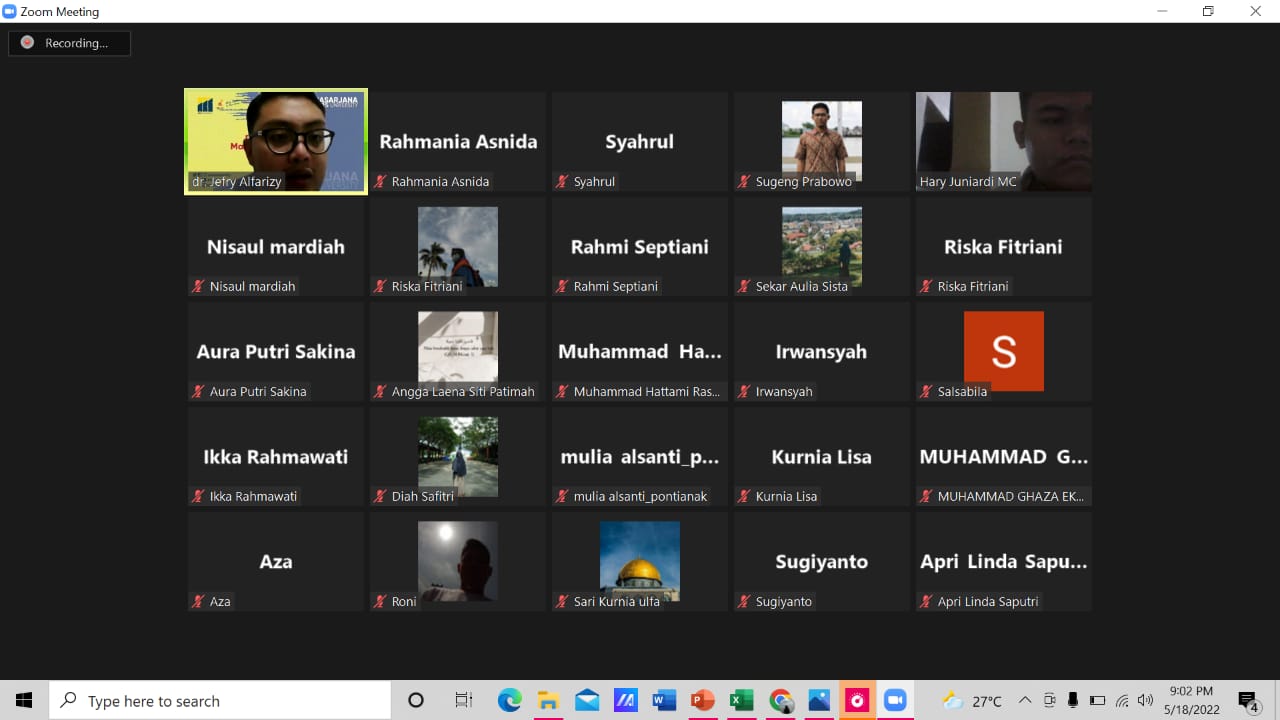Select dr. Jefry Alfarizy's video tile
The height and width of the screenshot is (720, 1280).
click(x=276, y=140)
